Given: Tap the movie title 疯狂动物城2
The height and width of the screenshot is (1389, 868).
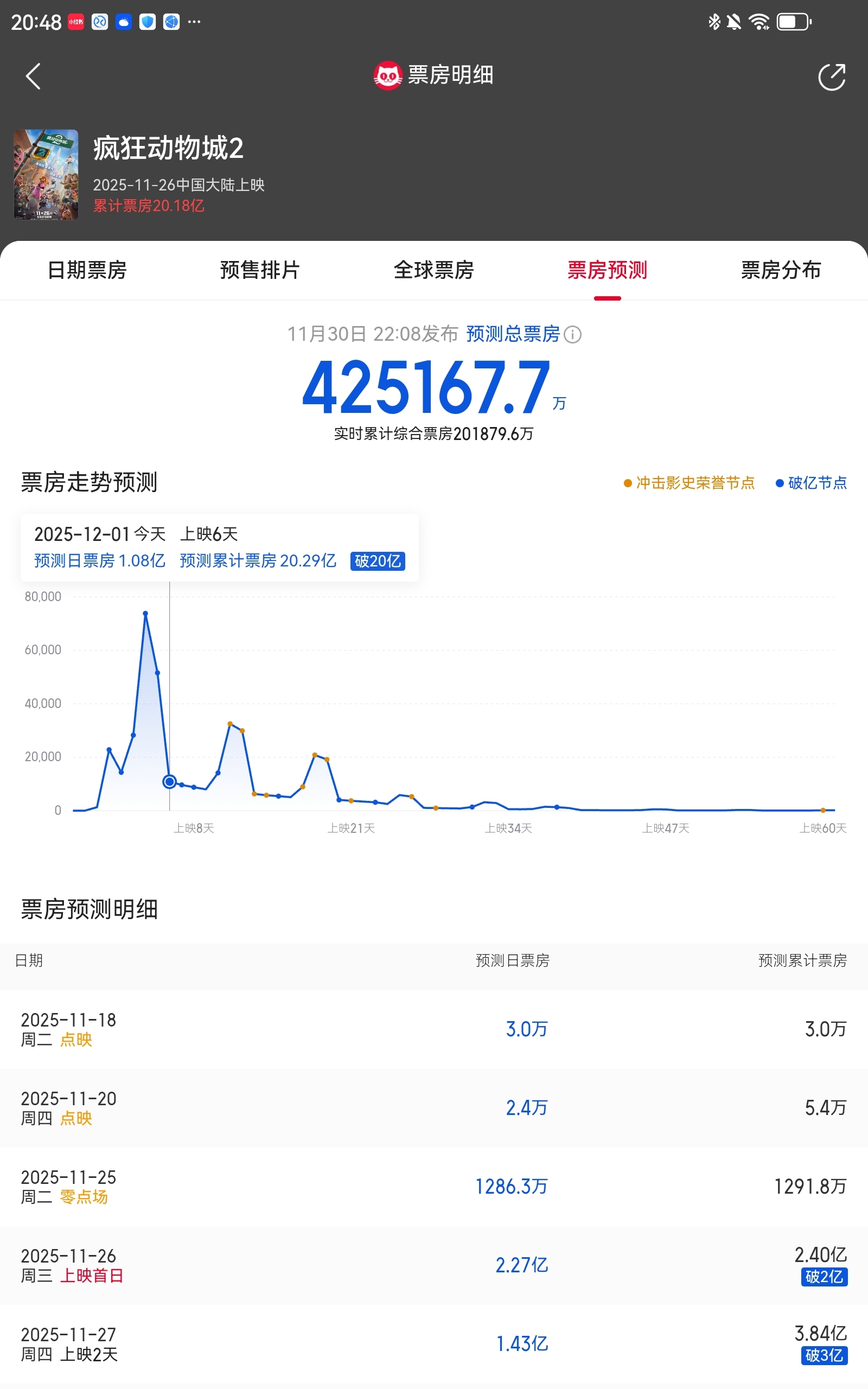Looking at the screenshot, I should 168,148.
